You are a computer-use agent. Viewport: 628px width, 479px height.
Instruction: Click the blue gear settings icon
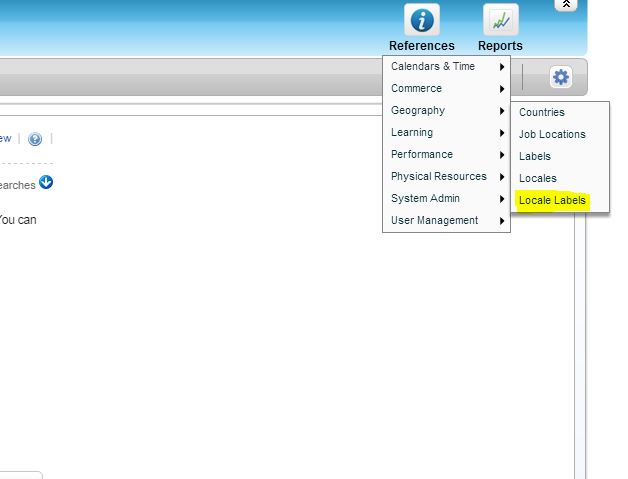coord(560,77)
